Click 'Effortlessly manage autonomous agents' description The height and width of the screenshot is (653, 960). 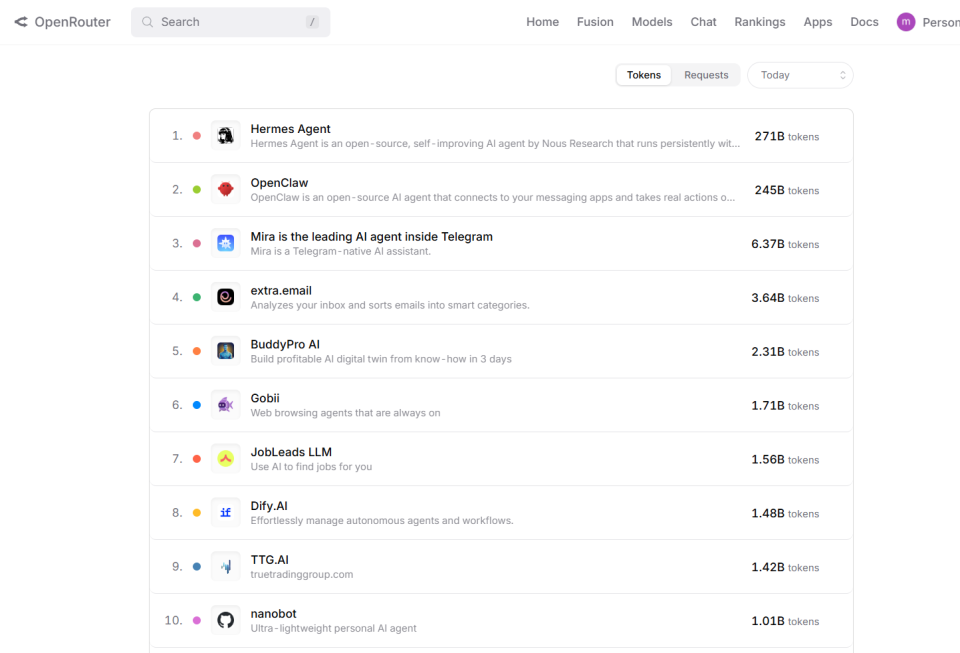pos(382,521)
